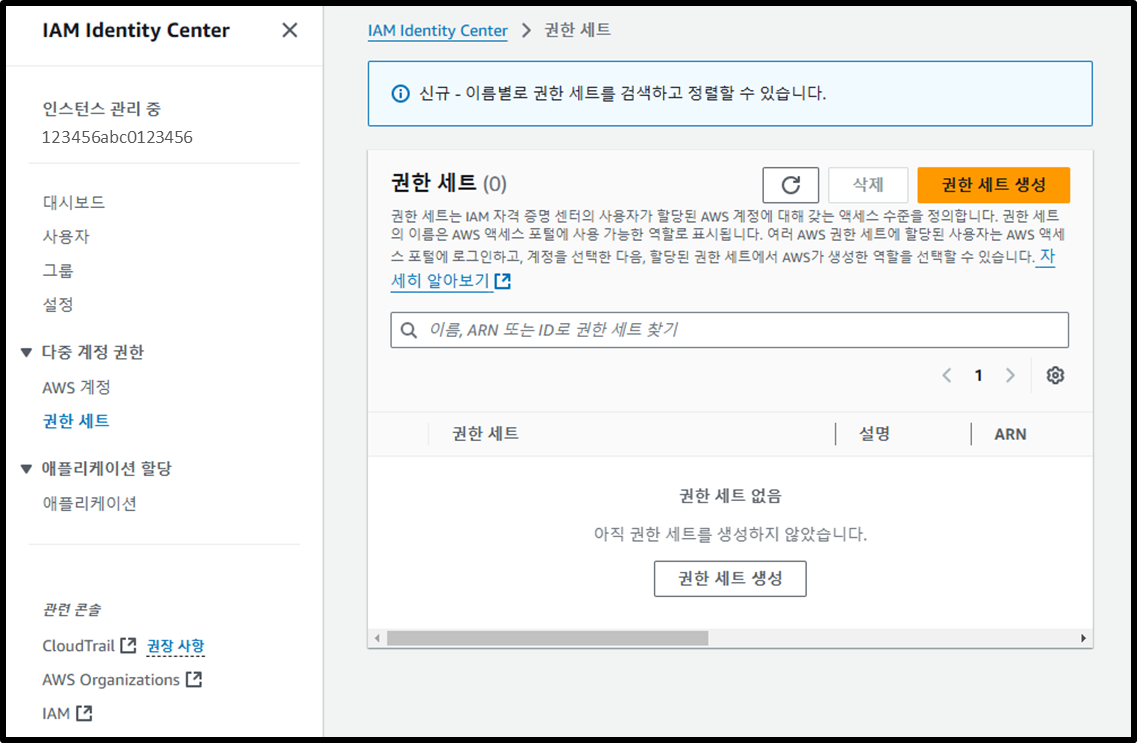The image size is (1137, 743).
Task: Click the 삭제 button
Action: click(868, 185)
